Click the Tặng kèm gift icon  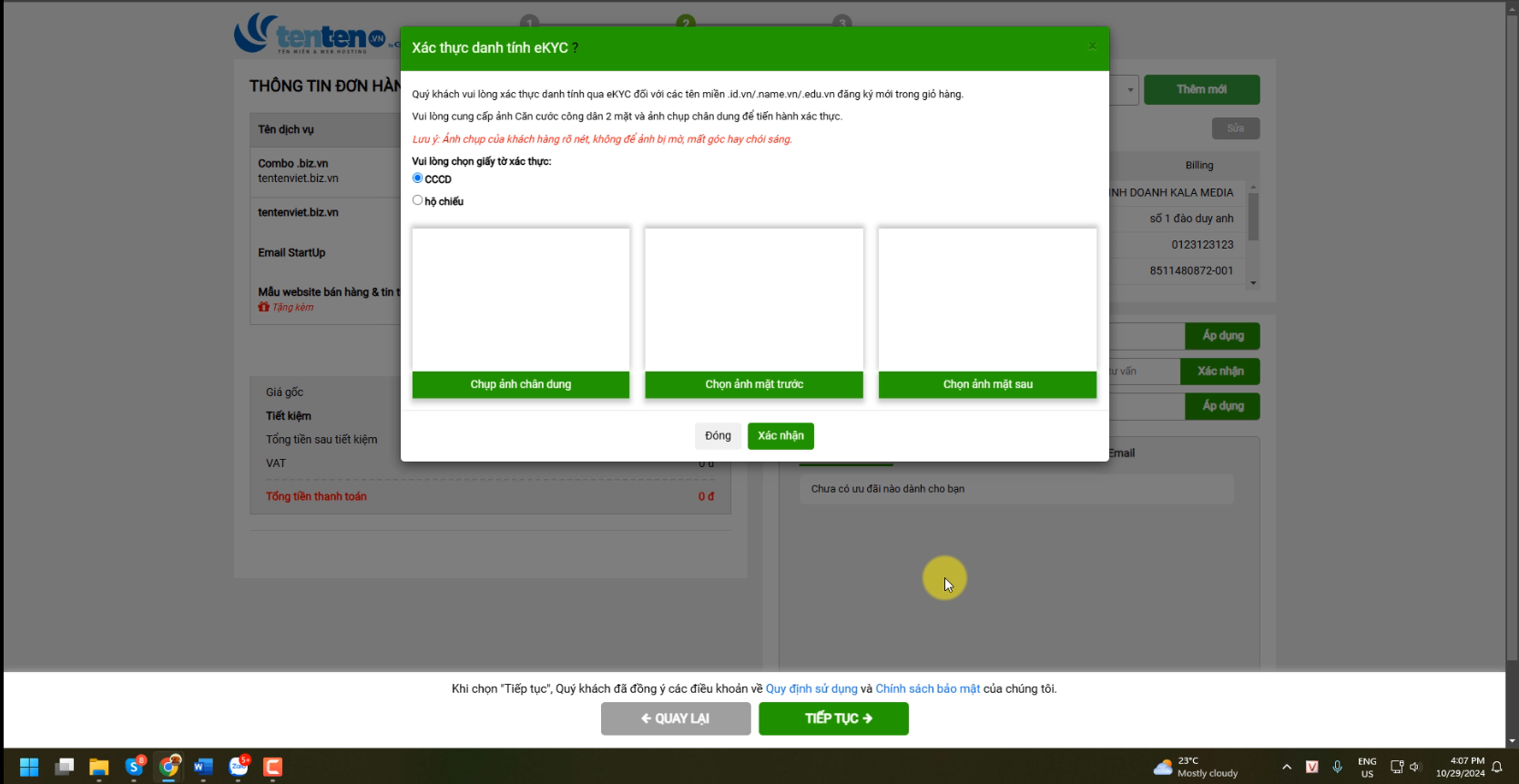pos(264,307)
